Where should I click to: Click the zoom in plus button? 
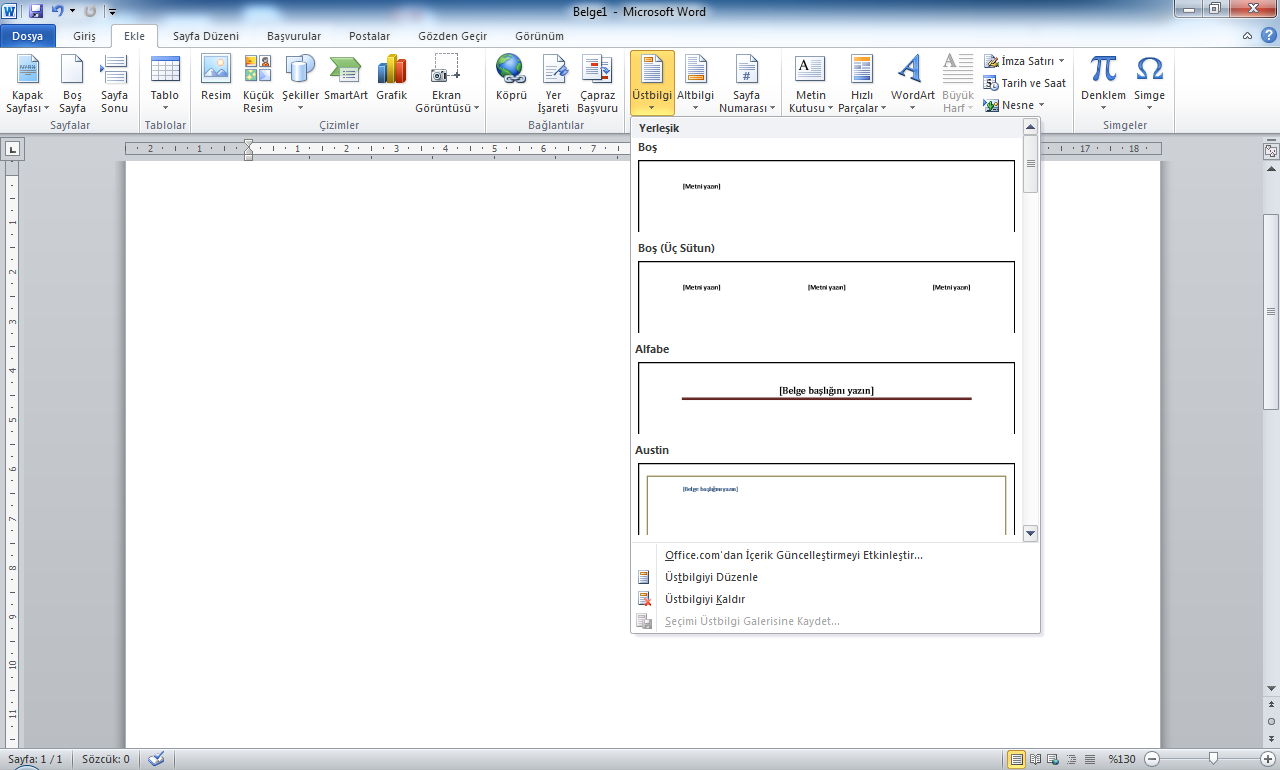[x=1268, y=759]
